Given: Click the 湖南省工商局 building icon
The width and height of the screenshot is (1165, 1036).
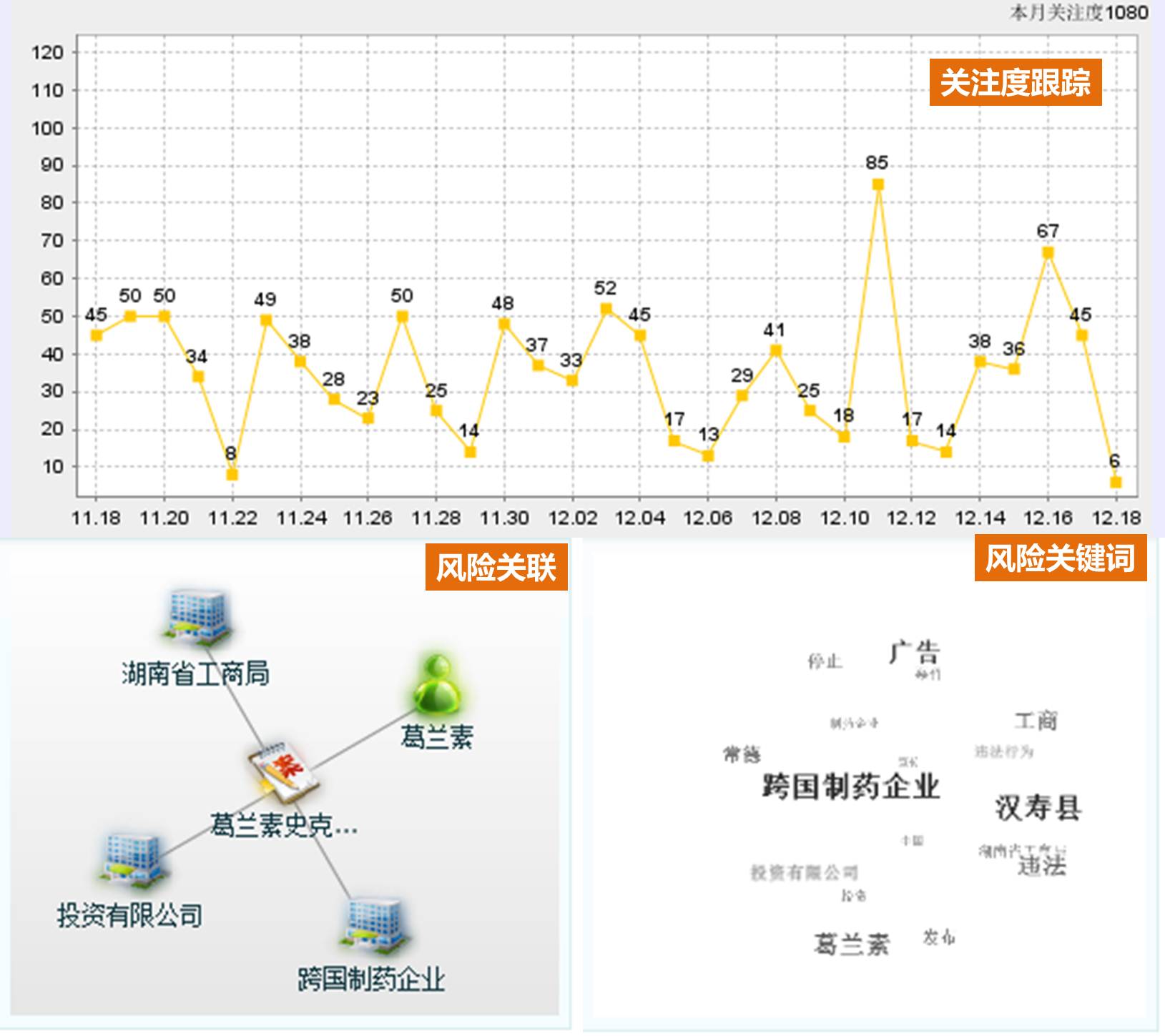Looking at the screenshot, I should tap(198, 616).
